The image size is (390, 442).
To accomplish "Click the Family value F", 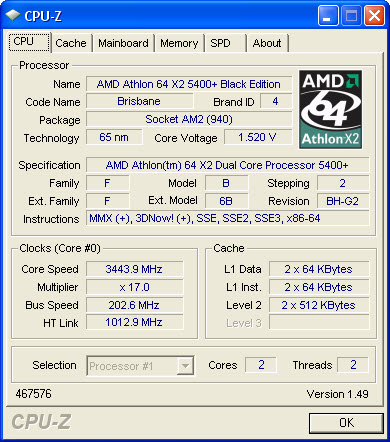I will point(107,183).
